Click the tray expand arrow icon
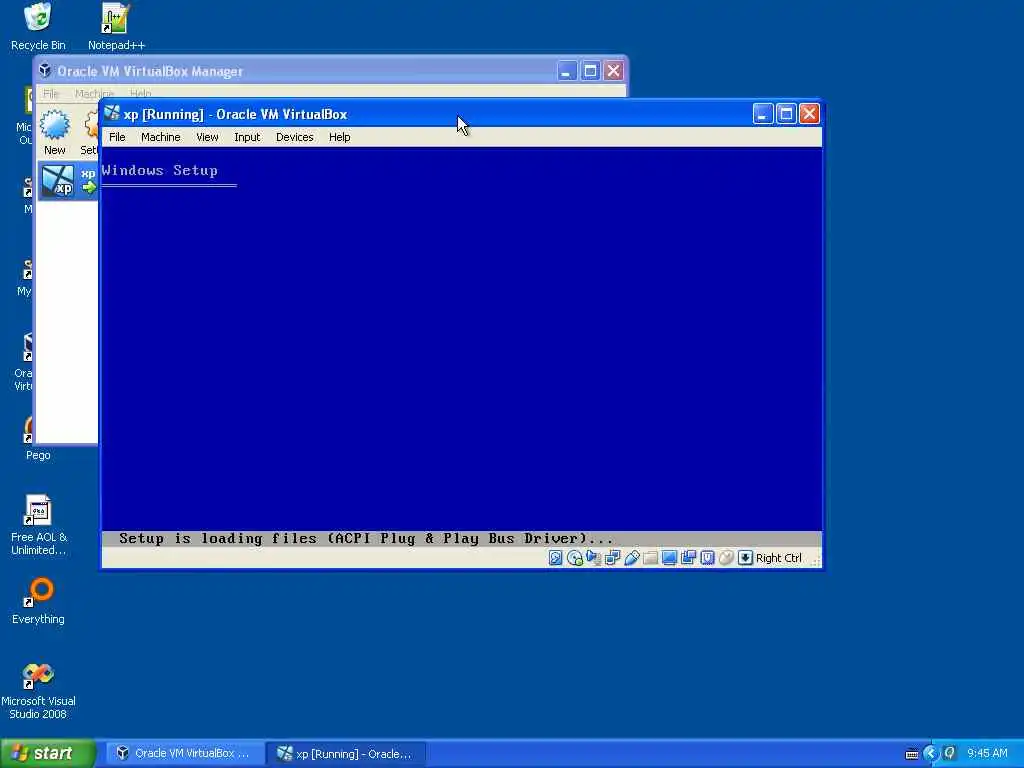 (x=931, y=754)
